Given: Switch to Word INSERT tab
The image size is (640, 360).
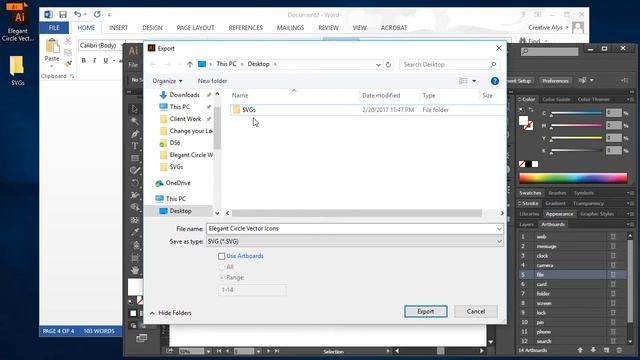Looking at the screenshot, I should 118,28.
